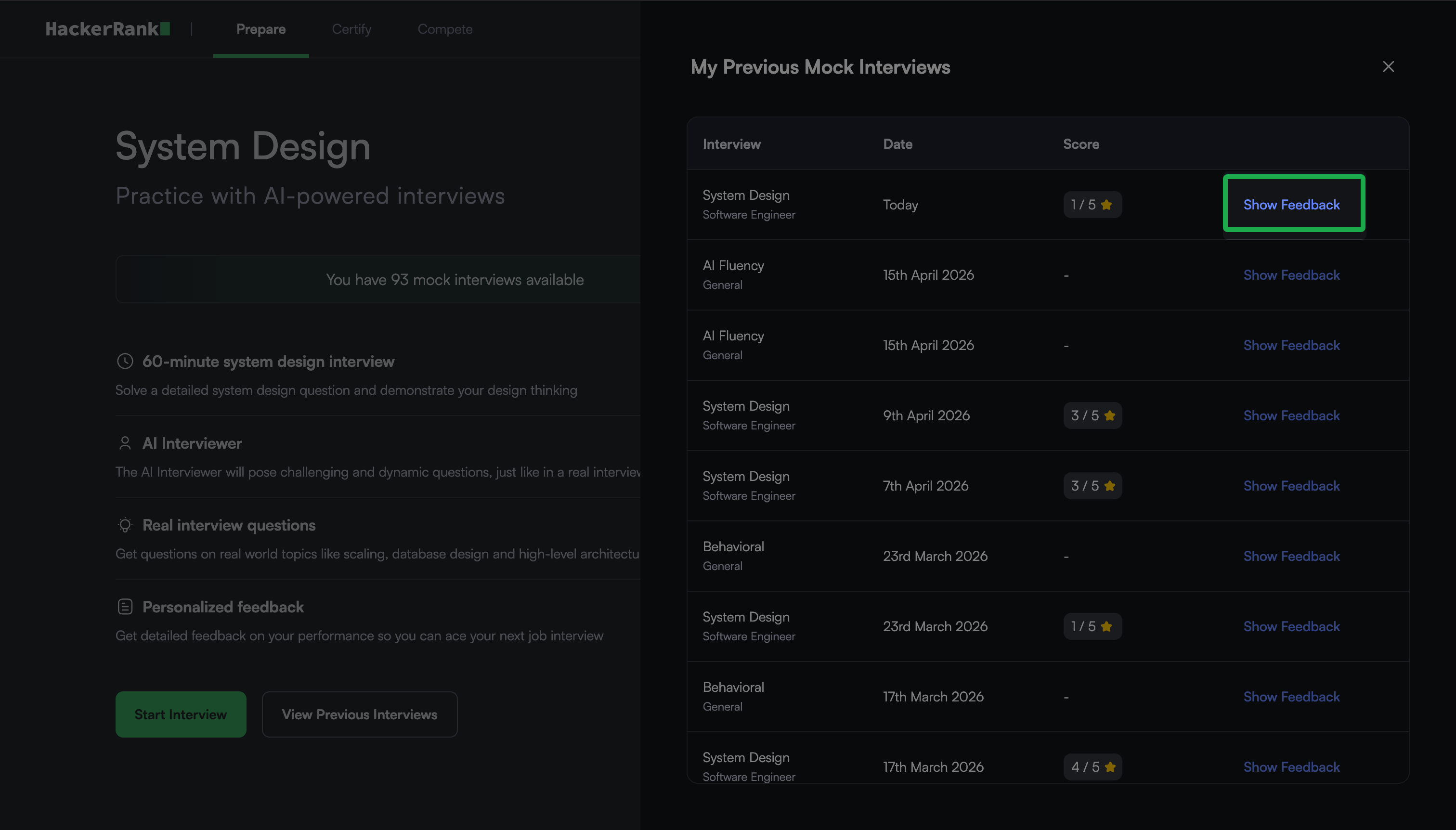Click the Personalized feedback document icon
The image size is (1456, 830).
point(125,607)
